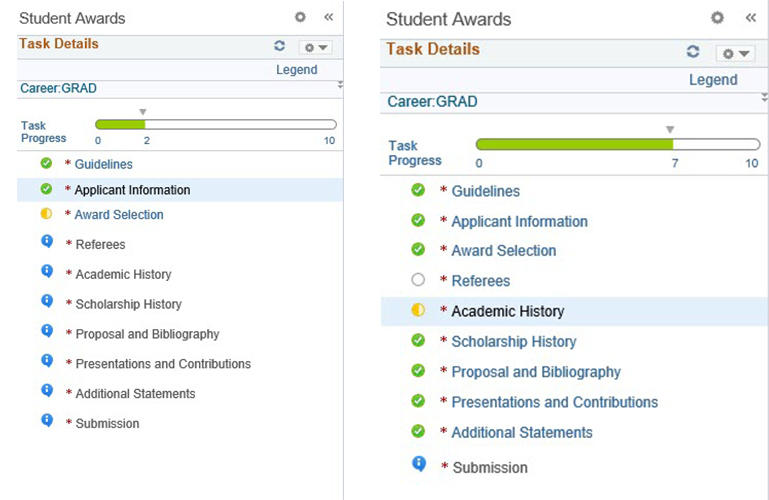This screenshot has width=769, height=500.
Task: Open the gear dropdown in the right Task Details header
Action: tap(738, 53)
